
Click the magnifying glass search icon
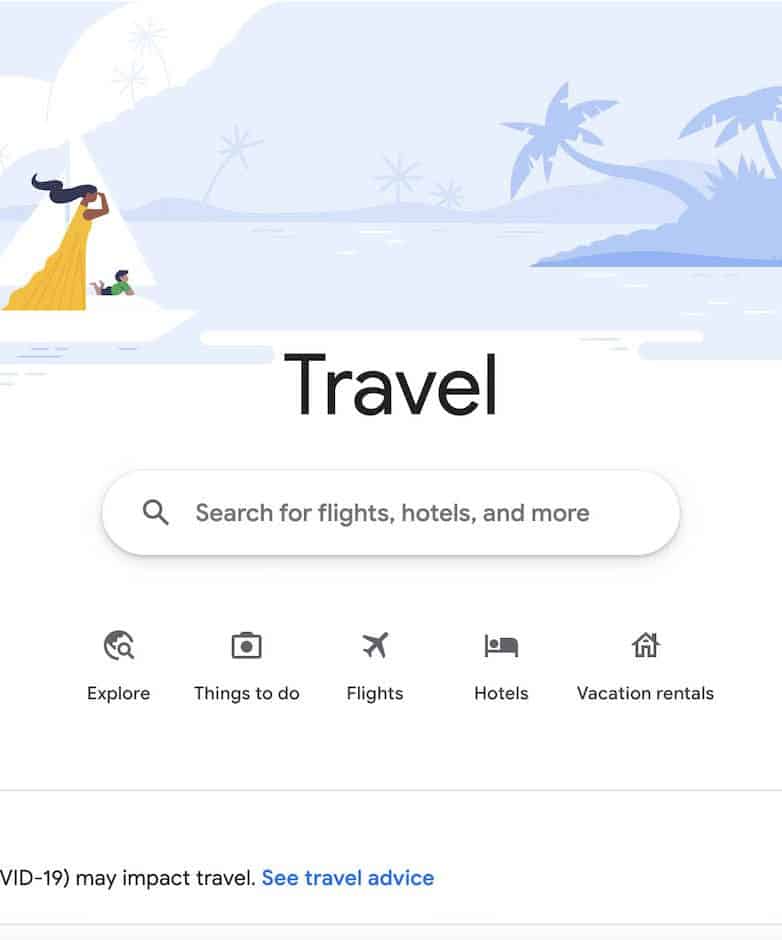pyautogui.click(x=155, y=513)
